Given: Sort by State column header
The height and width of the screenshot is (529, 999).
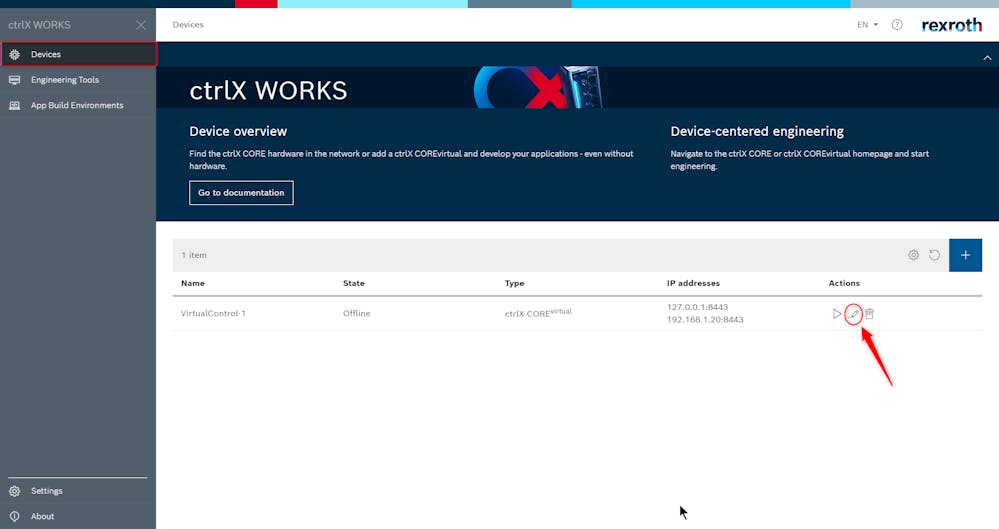Looking at the screenshot, I should point(354,283).
